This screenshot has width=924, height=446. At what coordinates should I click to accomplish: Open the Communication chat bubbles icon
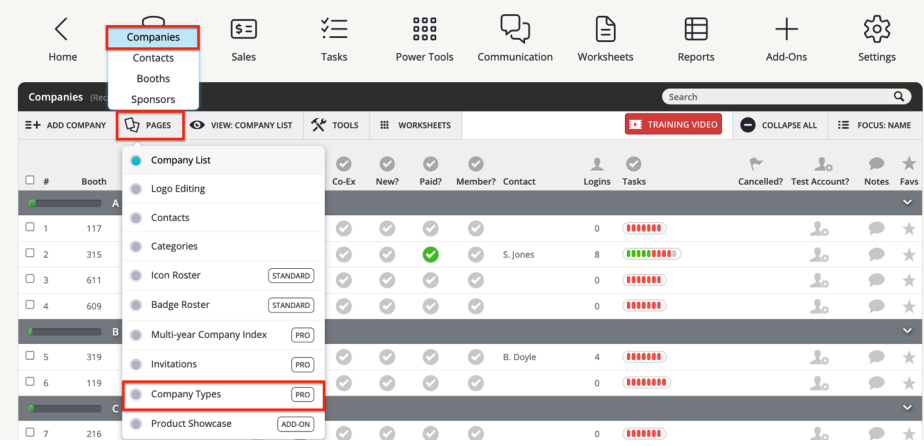pos(515,28)
